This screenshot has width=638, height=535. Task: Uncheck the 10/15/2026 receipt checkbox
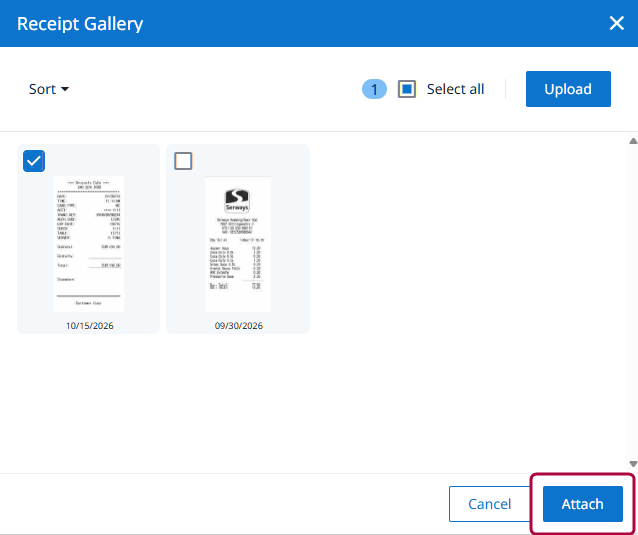(x=34, y=161)
